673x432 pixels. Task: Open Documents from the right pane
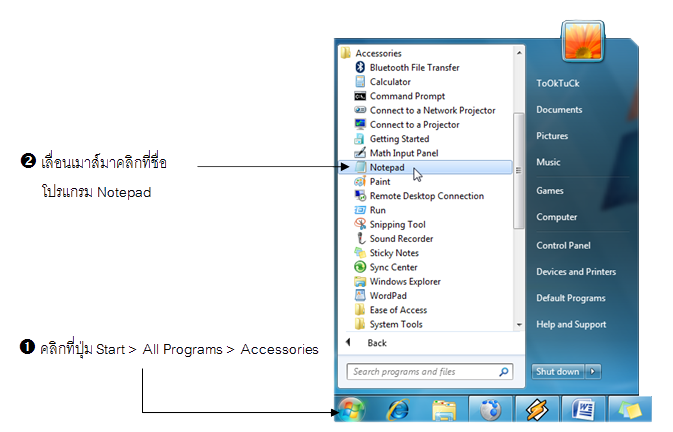tap(559, 109)
